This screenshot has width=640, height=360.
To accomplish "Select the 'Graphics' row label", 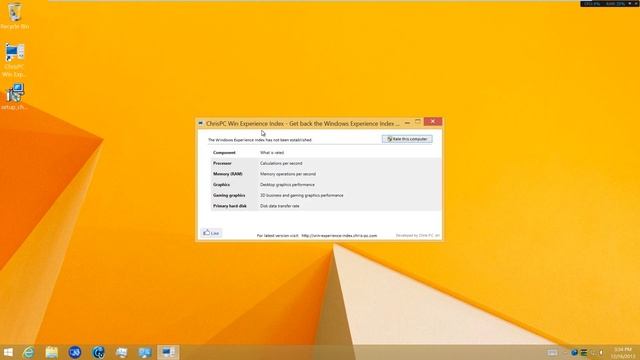I will [221, 184].
